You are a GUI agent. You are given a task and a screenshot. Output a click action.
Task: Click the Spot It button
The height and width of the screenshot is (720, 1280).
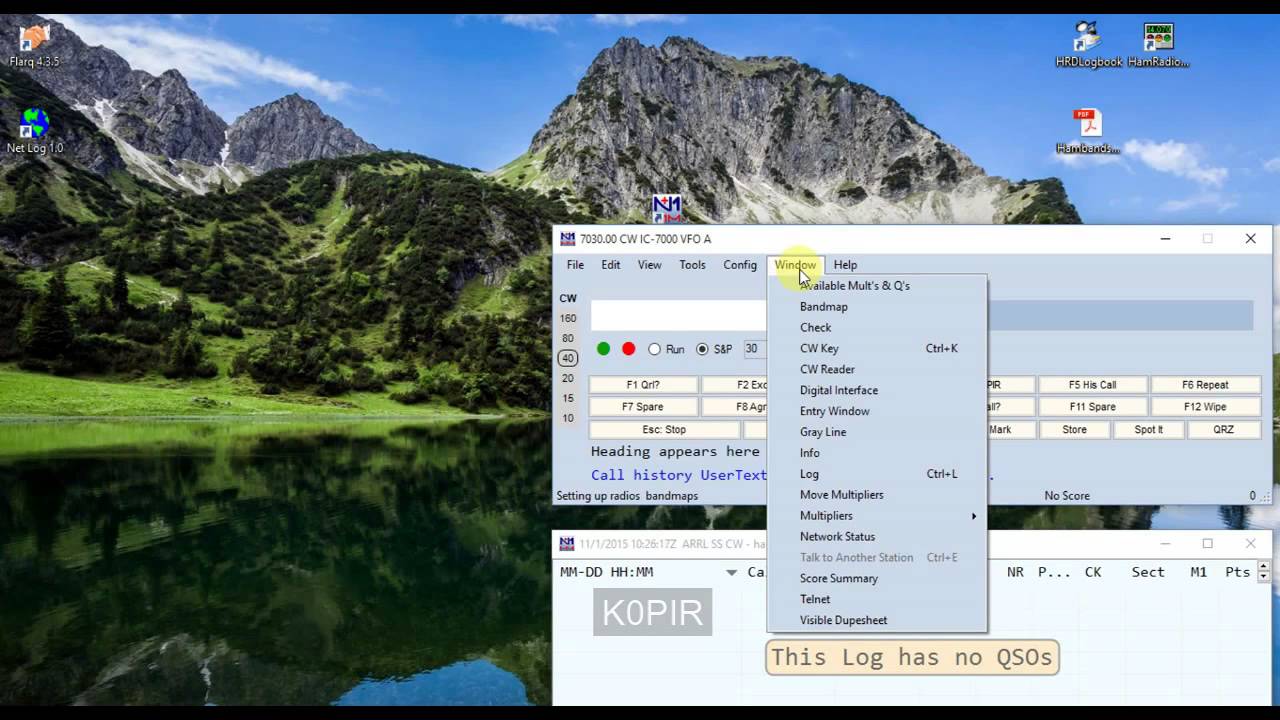tap(1149, 430)
